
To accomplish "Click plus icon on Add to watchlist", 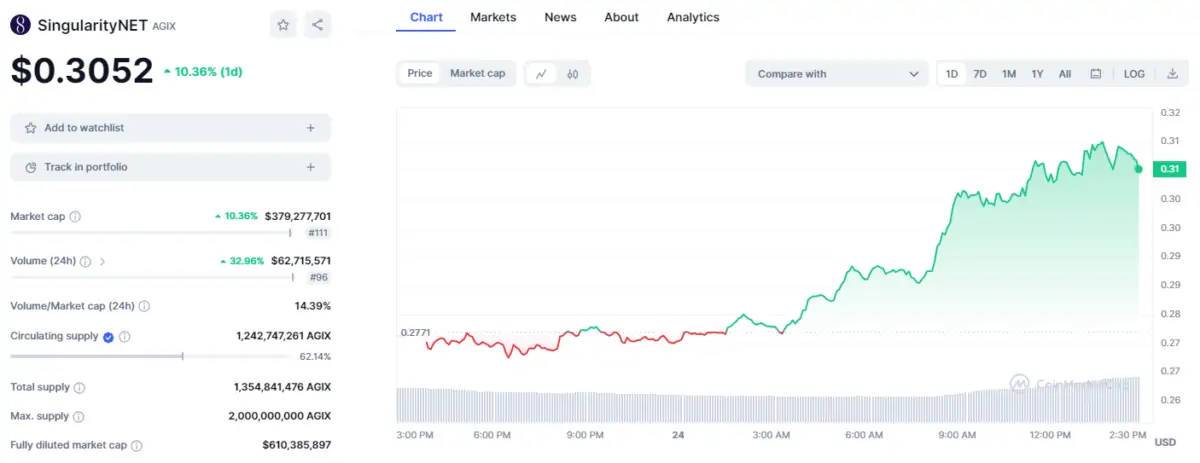I will 311,128.
